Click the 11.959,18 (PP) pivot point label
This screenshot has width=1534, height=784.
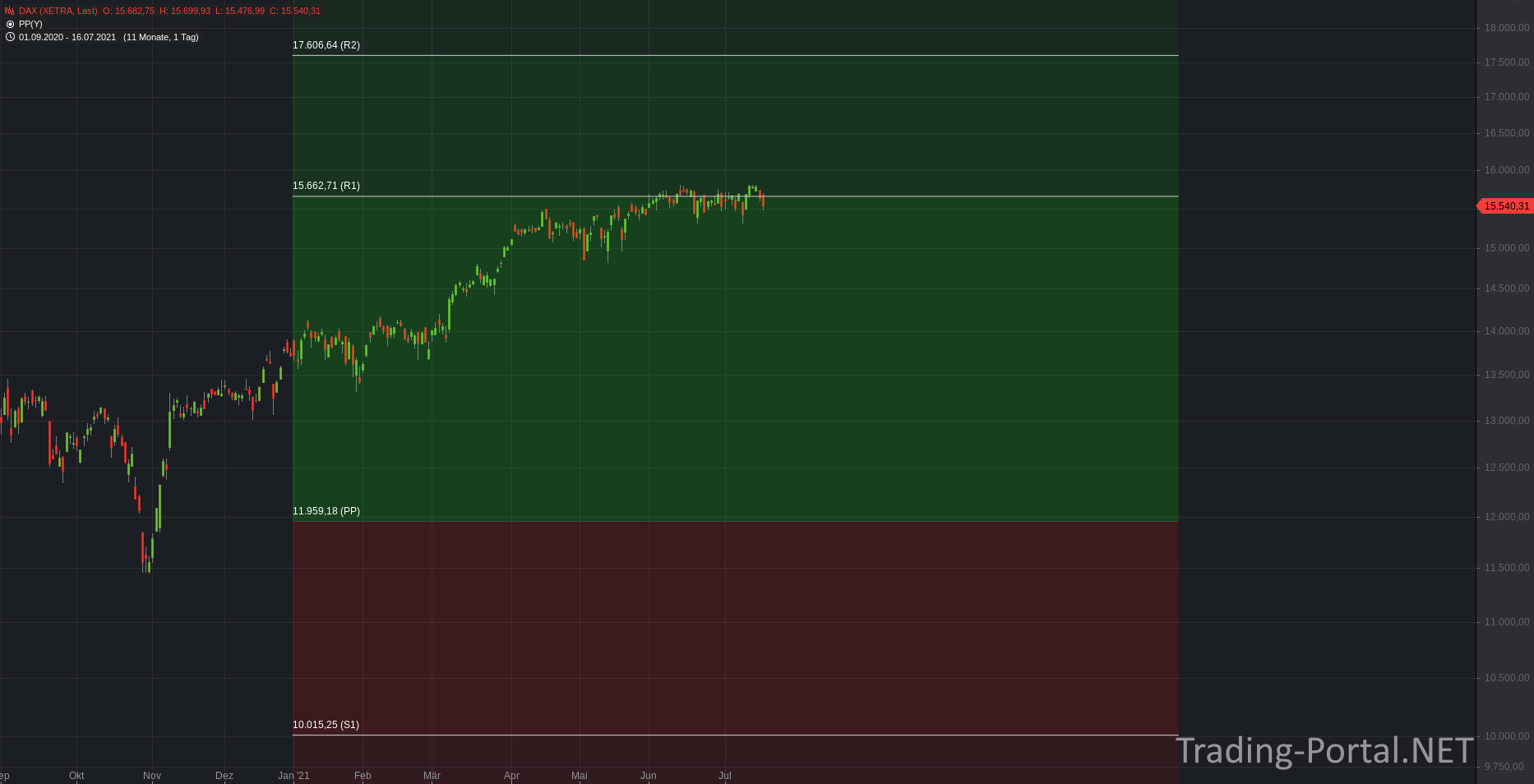tap(326, 511)
